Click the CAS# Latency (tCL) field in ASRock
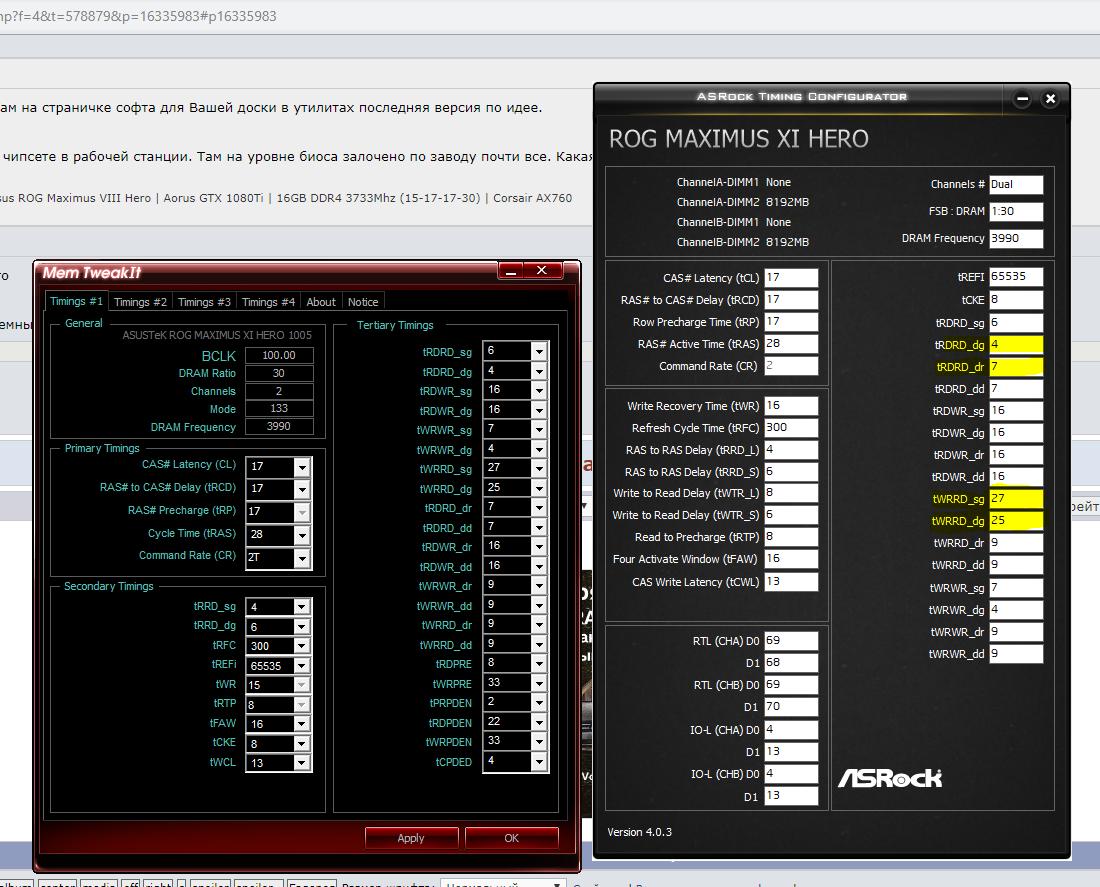Image resolution: width=1100 pixels, height=887 pixels. point(791,278)
